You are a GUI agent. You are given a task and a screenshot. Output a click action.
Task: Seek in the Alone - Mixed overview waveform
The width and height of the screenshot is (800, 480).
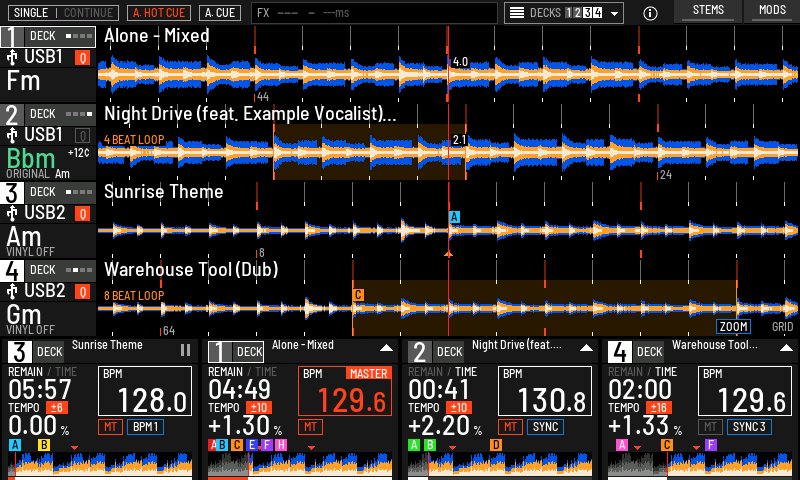pyautogui.click(x=301, y=465)
